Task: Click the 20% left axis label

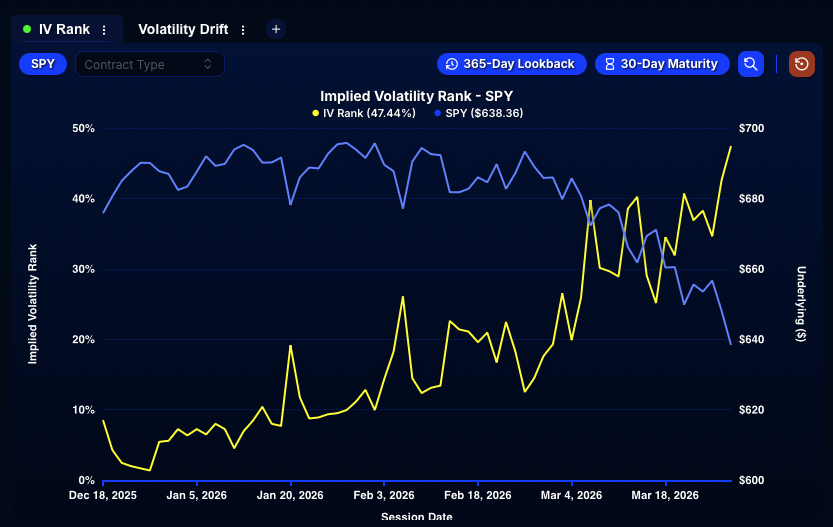Action: [x=83, y=339]
